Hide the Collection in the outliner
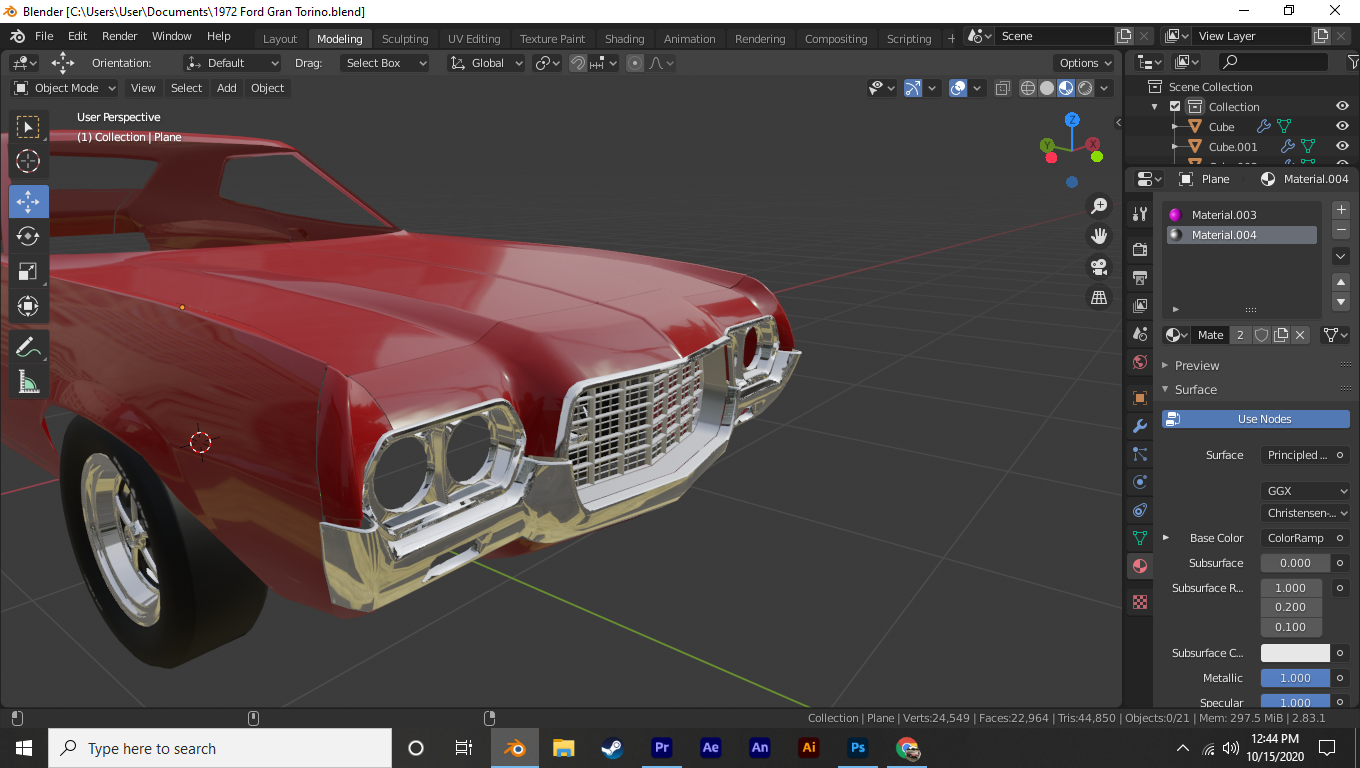1360x768 pixels. click(1342, 107)
